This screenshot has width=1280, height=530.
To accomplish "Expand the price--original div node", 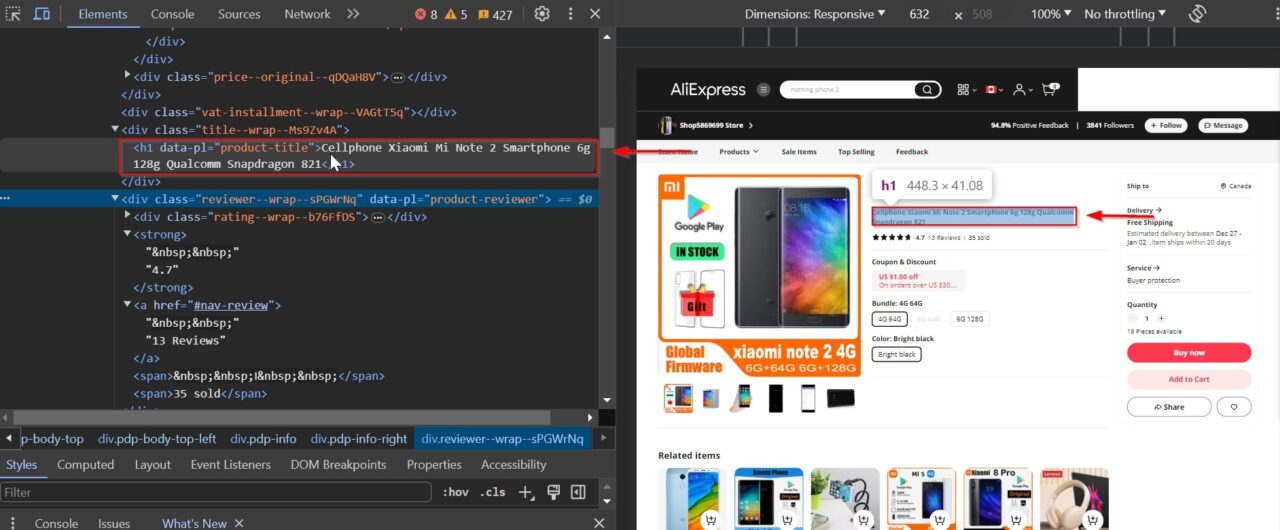I will click(128, 76).
